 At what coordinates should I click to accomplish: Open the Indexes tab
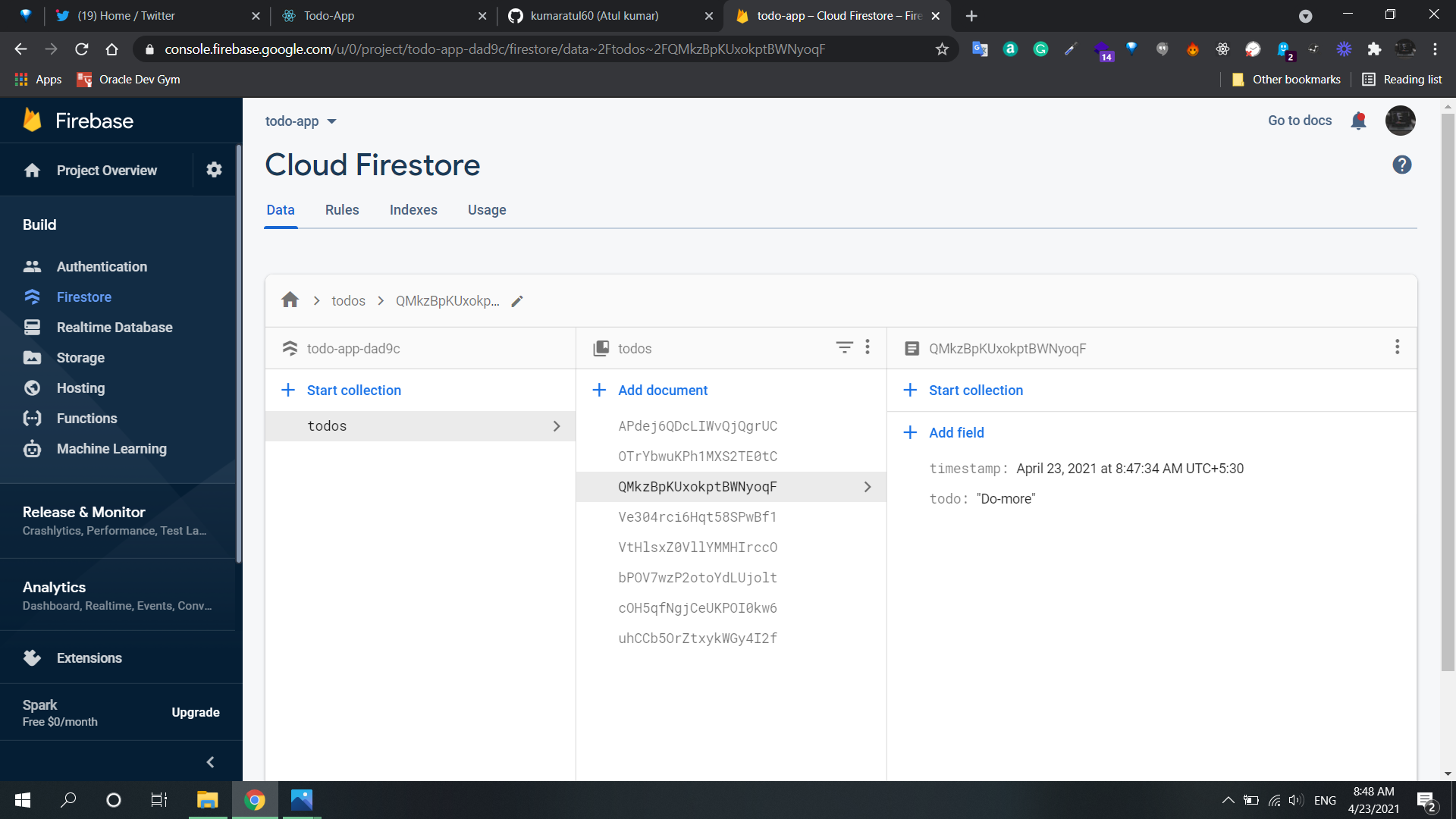pos(413,210)
